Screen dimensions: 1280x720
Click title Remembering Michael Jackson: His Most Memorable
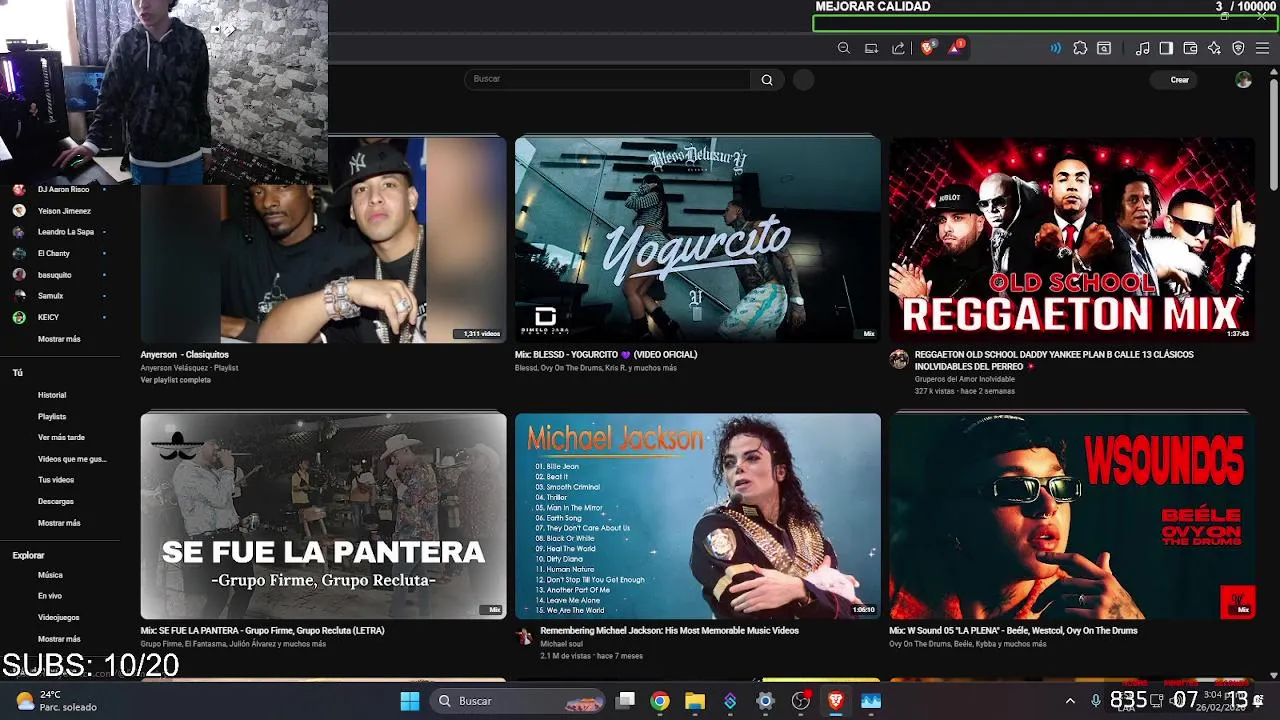[669, 631]
